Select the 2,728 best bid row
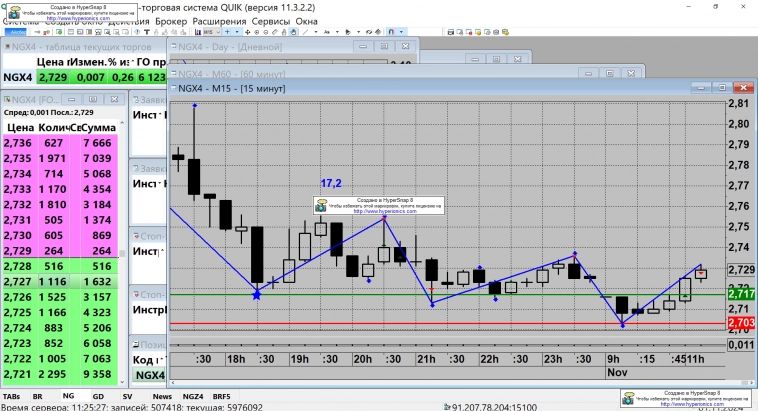The height and width of the screenshot is (411, 758). [x=19, y=267]
